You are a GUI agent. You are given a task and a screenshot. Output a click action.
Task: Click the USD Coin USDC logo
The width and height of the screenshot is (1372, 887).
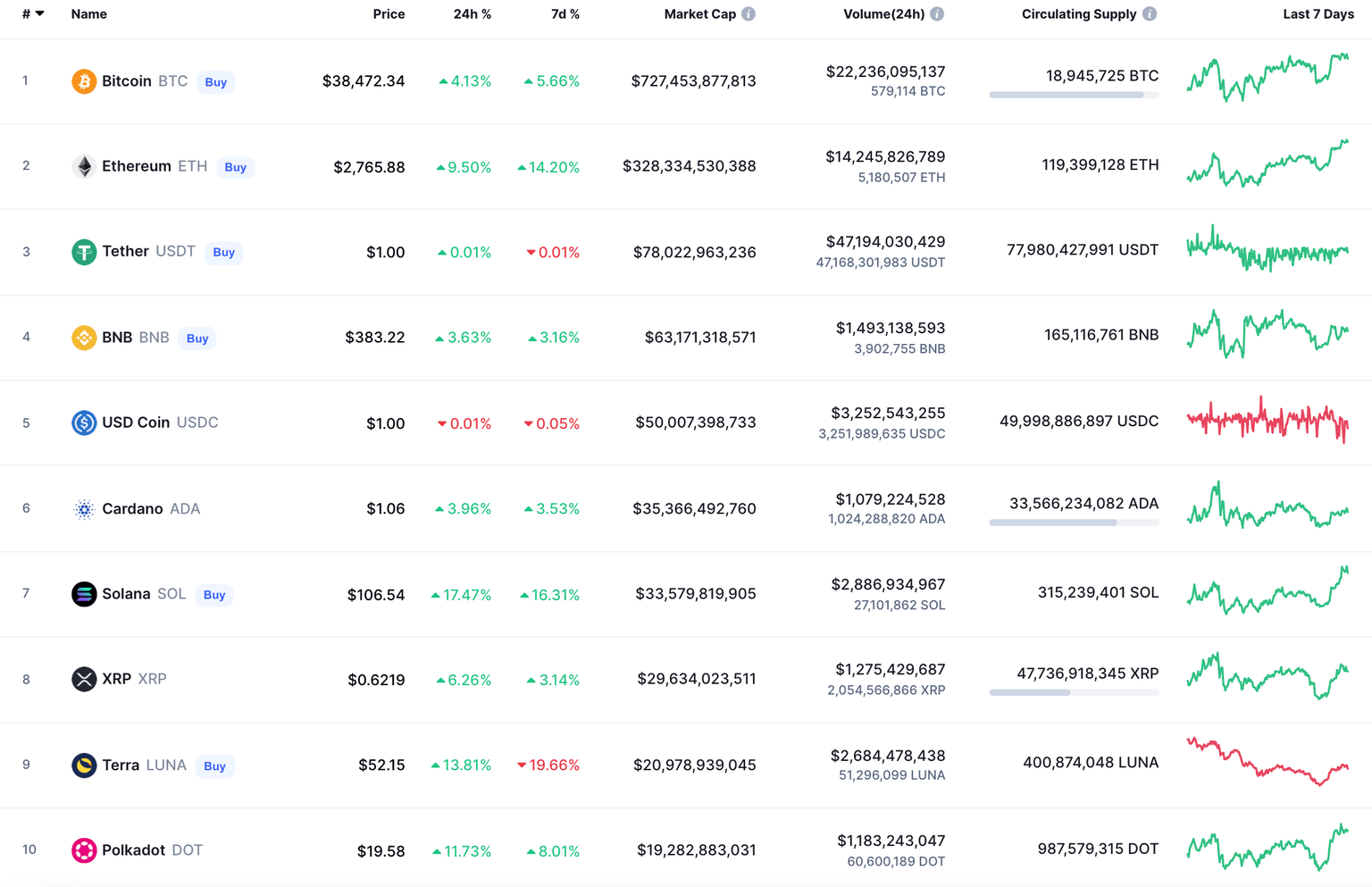pos(83,423)
